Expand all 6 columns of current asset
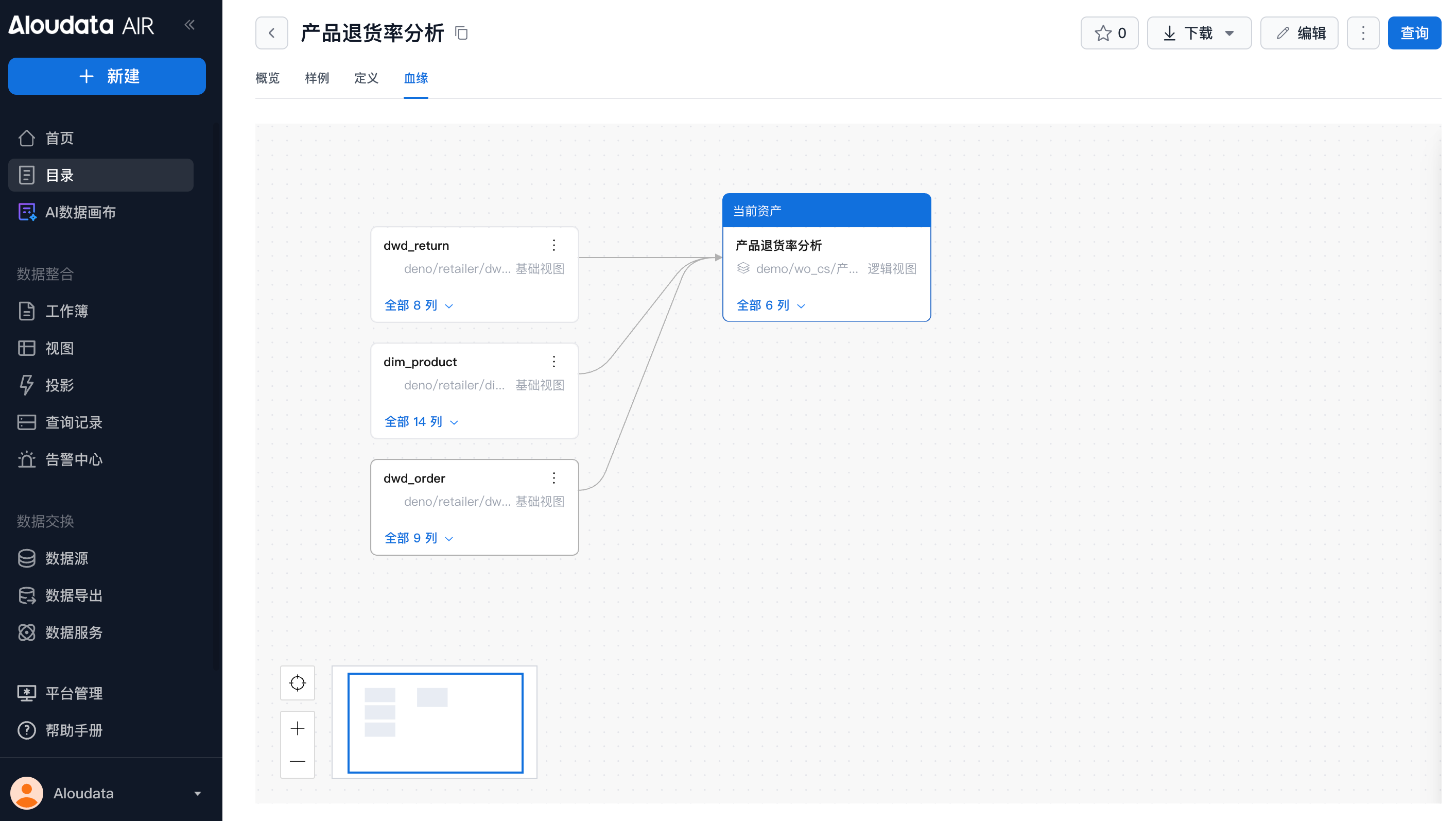The width and height of the screenshot is (1456, 821). [770, 305]
